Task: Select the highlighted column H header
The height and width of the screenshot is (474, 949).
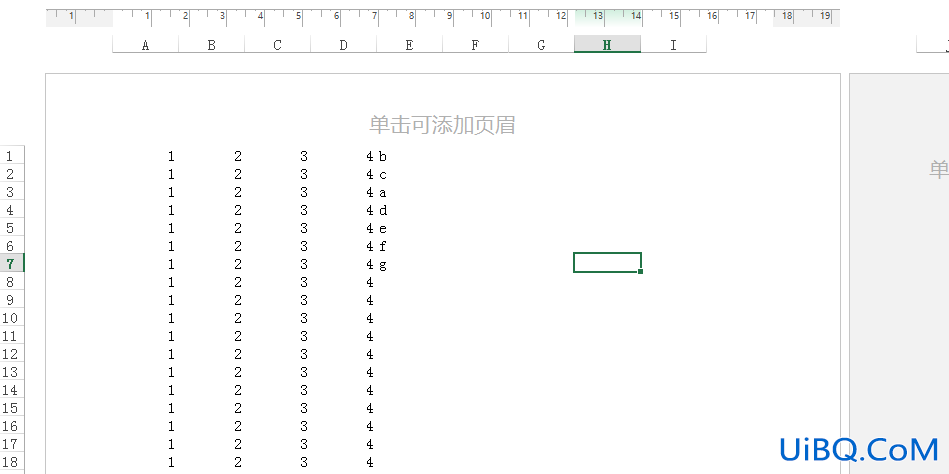Action: click(607, 44)
